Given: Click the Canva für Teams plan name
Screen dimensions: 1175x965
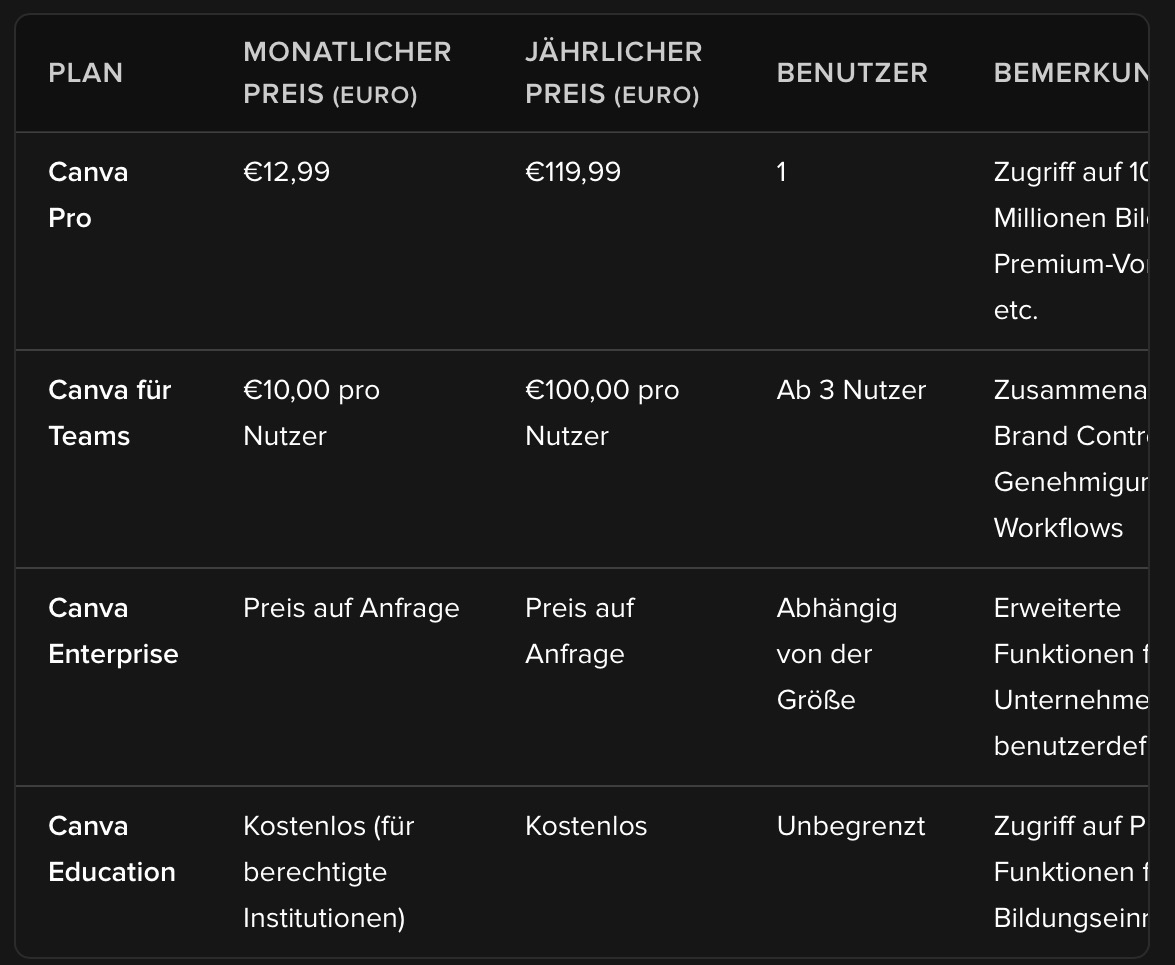Looking at the screenshot, I should 109,413.
